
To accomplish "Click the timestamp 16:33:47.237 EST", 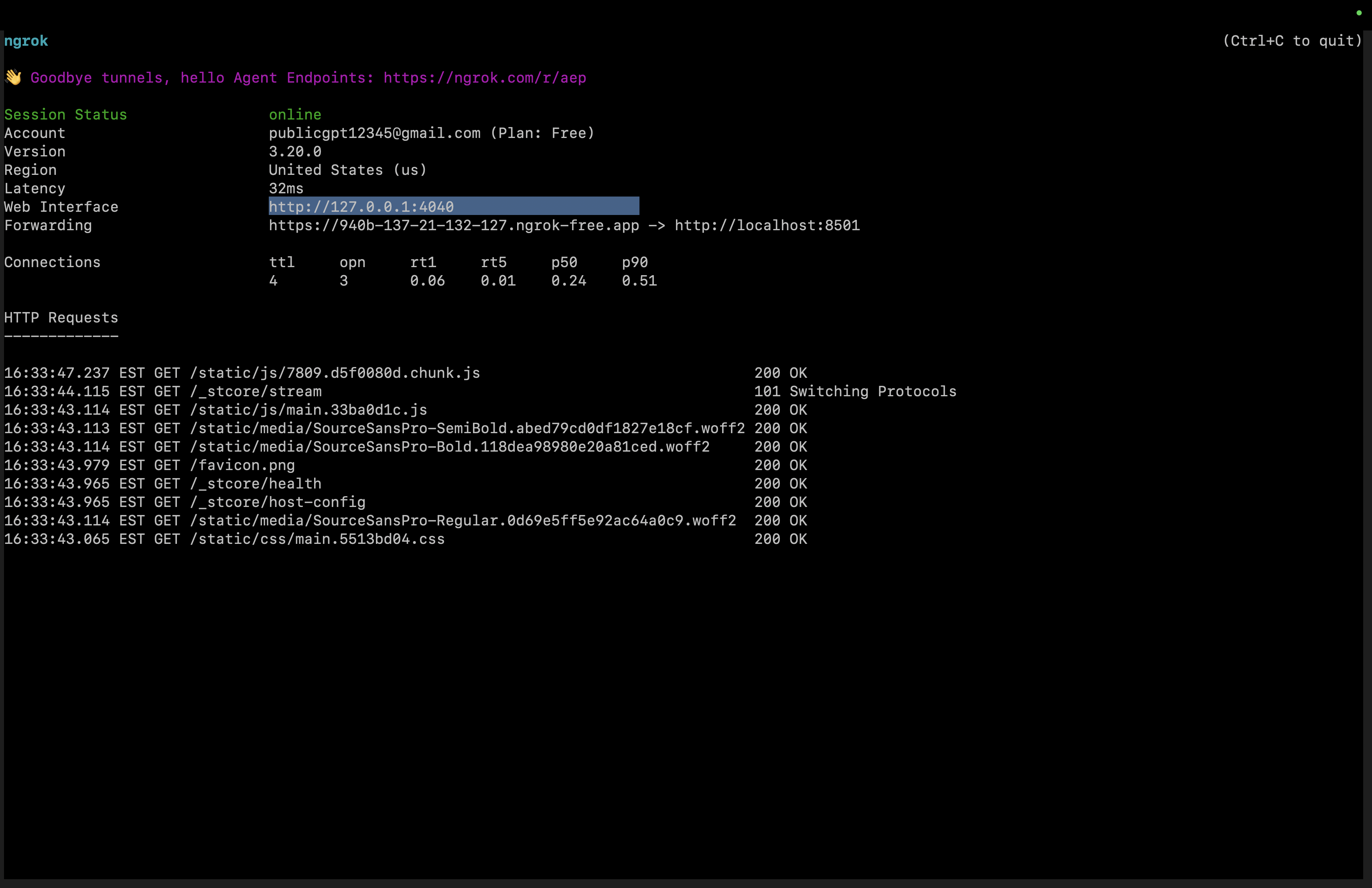I will point(74,373).
